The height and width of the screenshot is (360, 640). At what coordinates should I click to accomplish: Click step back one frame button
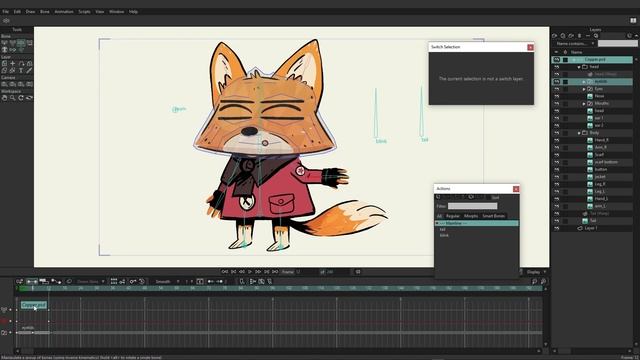click(242, 272)
